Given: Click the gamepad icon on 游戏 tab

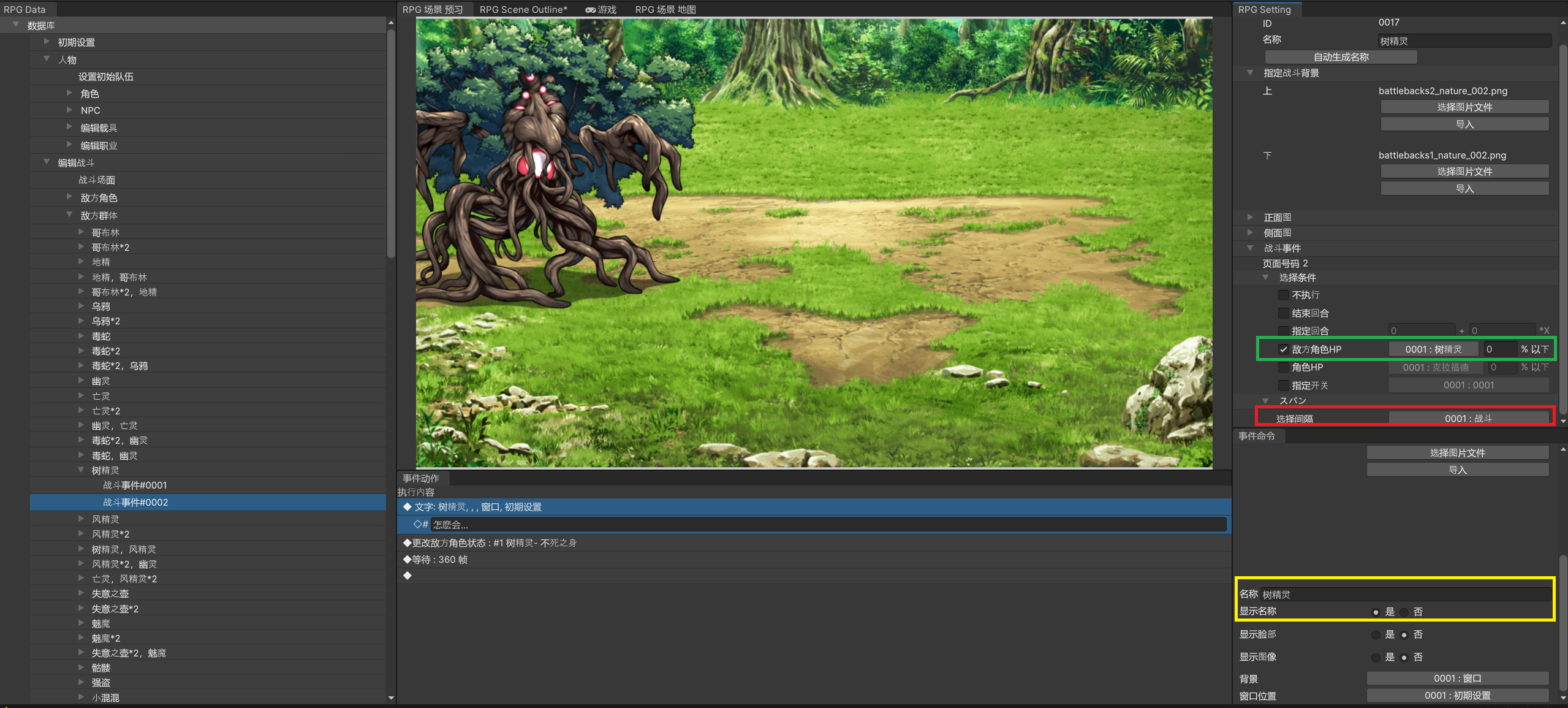Looking at the screenshot, I should 590,10.
